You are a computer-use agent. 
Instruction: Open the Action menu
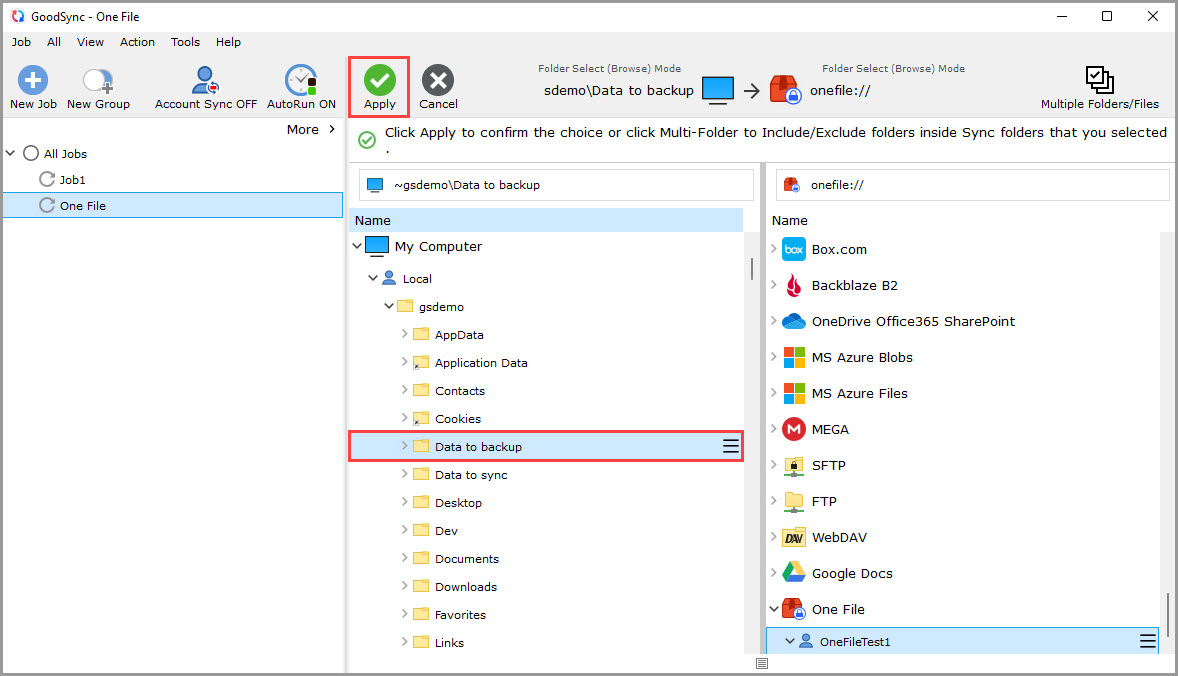coord(137,42)
